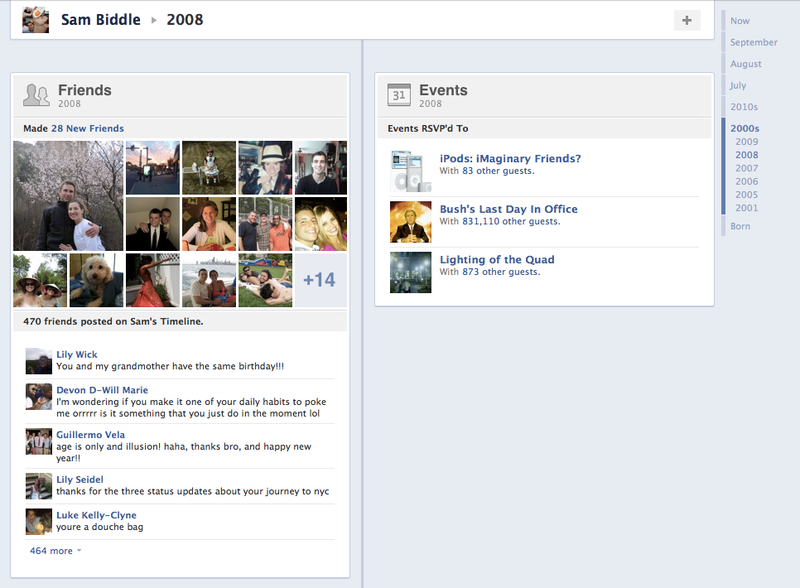Click the Events panel heading
The image size is (800, 588).
(443, 90)
